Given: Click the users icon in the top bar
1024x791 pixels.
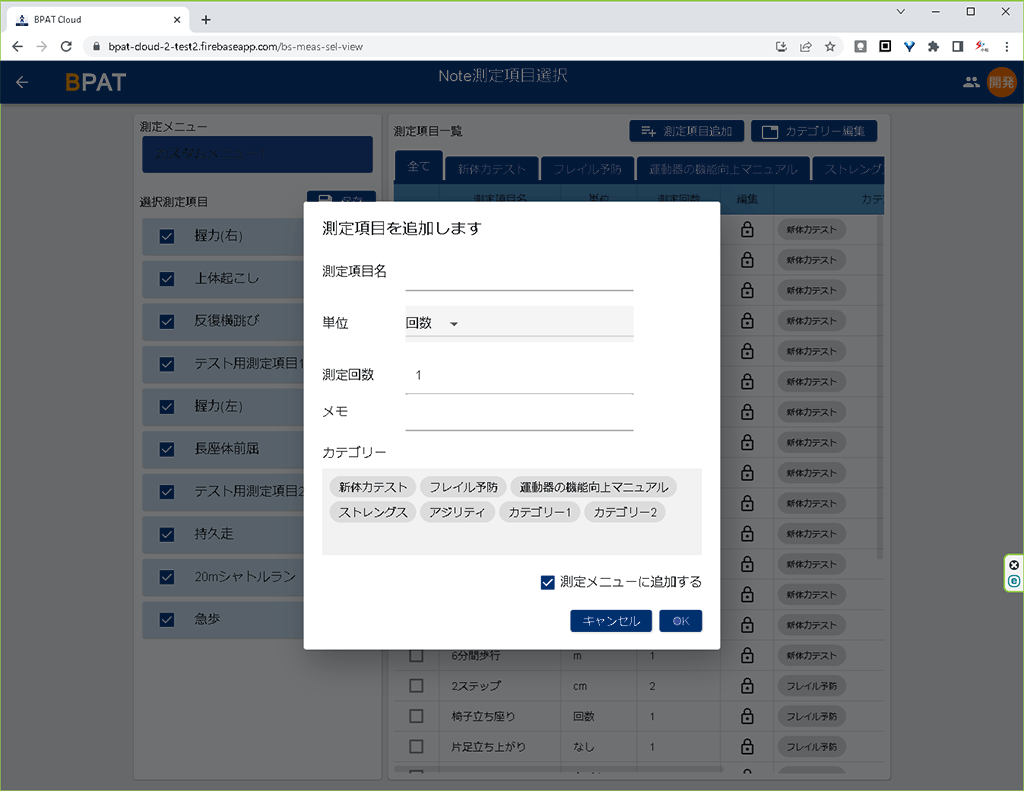Looking at the screenshot, I should [971, 82].
